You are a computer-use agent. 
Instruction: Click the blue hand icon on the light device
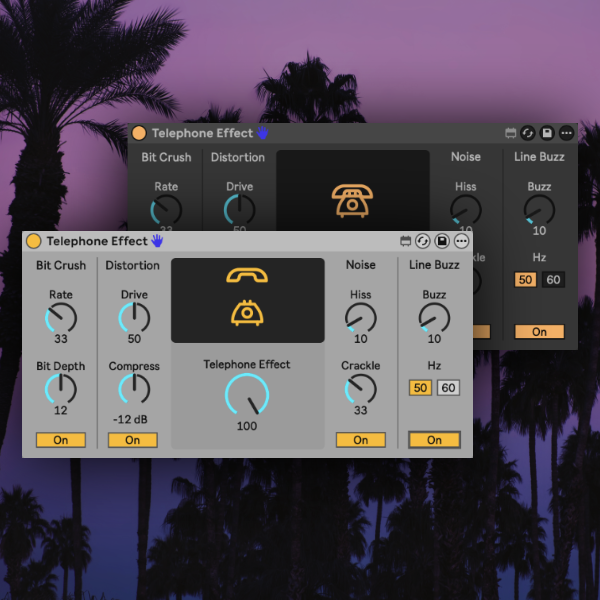[x=157, y=241]
